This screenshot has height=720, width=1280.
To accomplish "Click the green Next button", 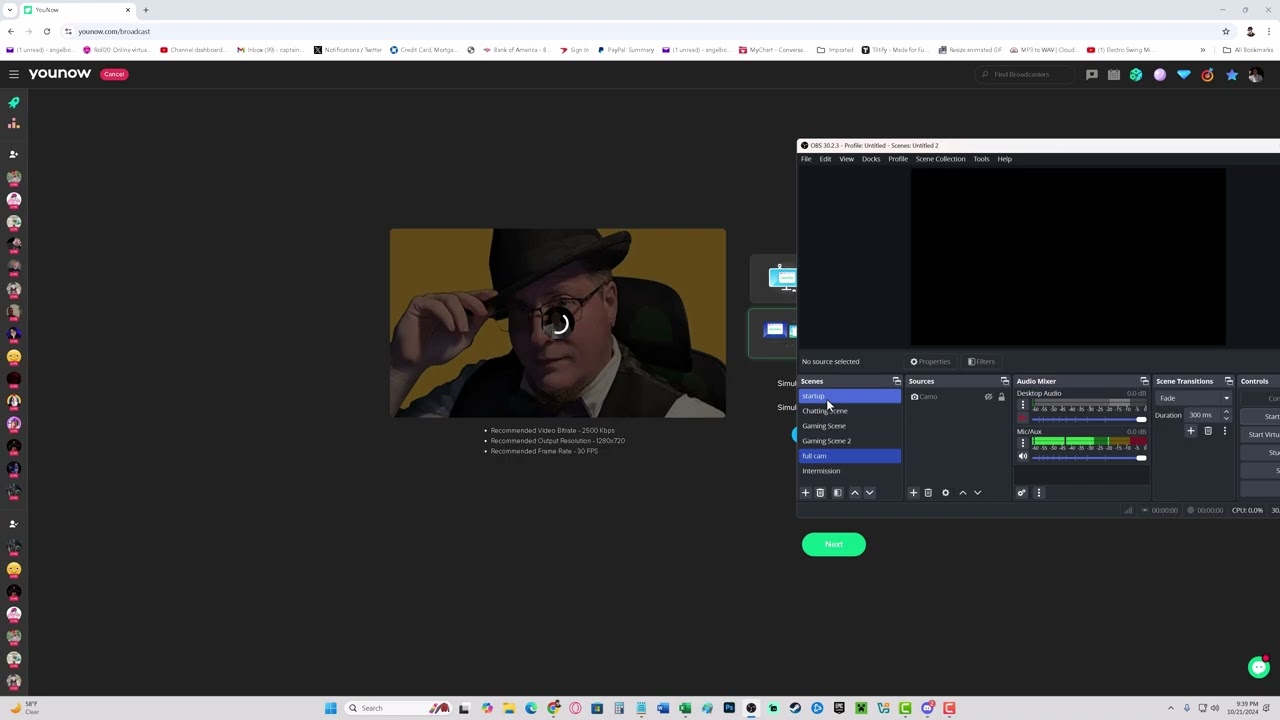I will tap(833, 544).
